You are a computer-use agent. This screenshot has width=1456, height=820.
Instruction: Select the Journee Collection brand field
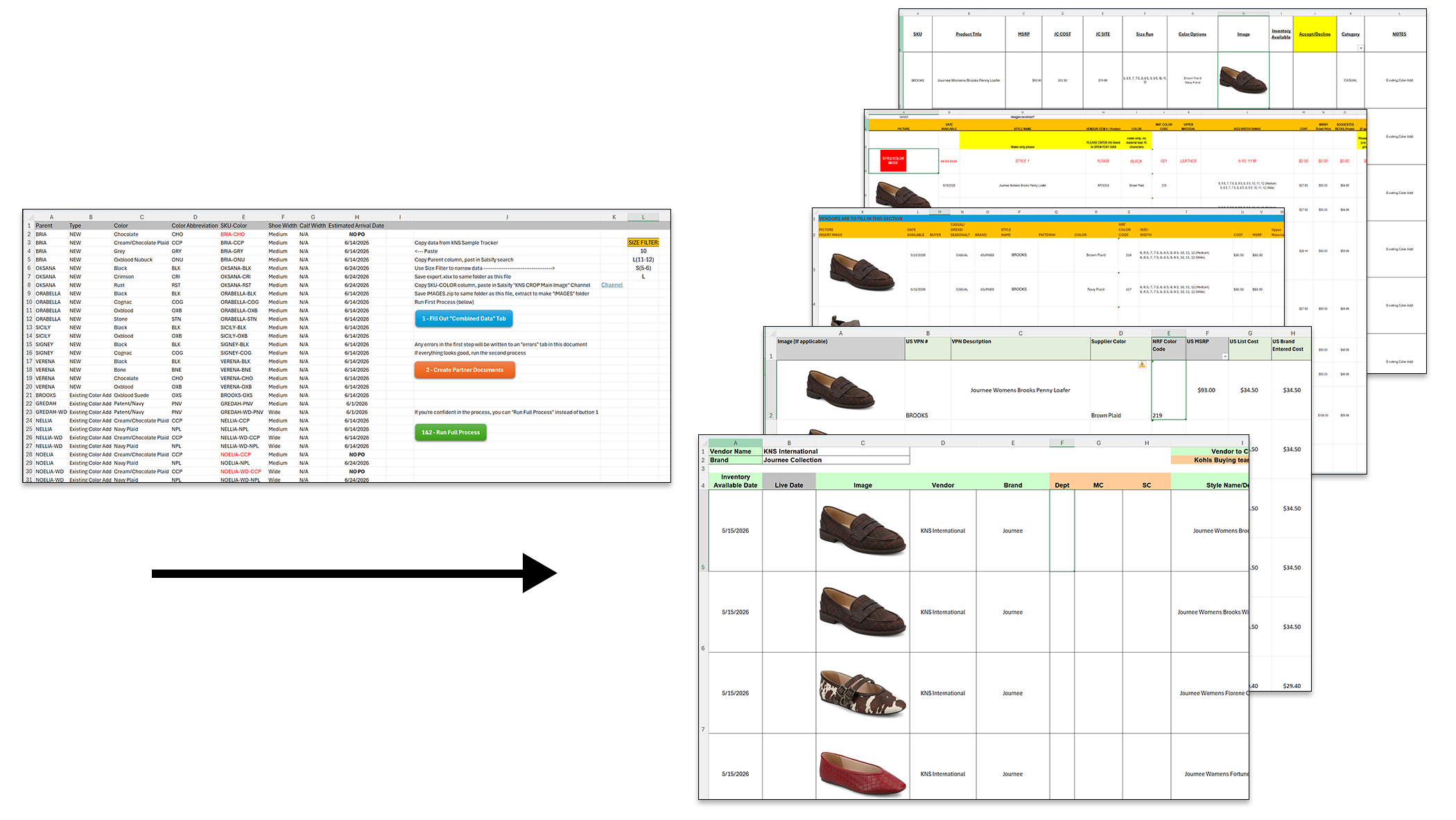[x=835, y=460]
